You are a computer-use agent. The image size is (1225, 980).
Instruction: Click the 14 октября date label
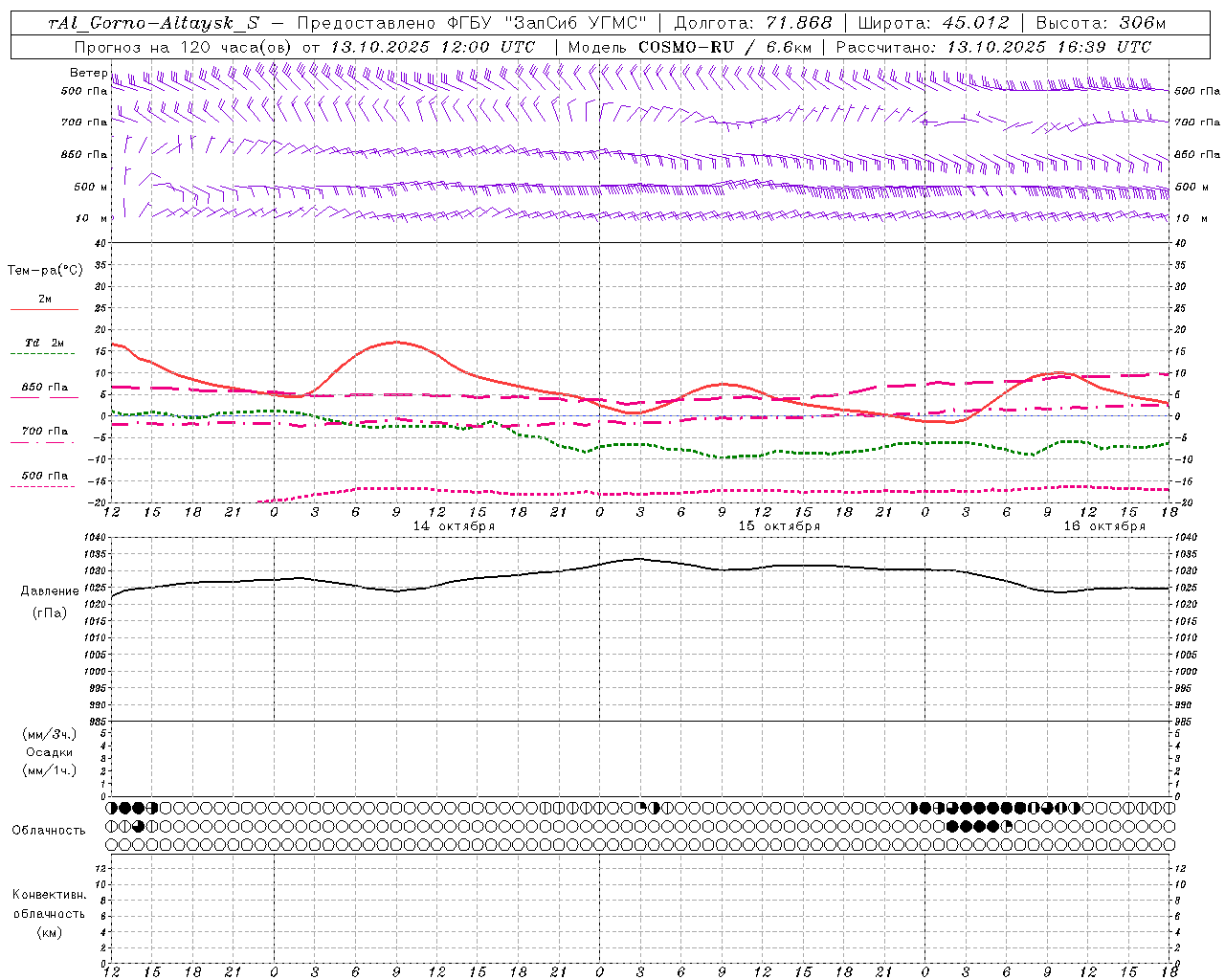click(454, 526)
